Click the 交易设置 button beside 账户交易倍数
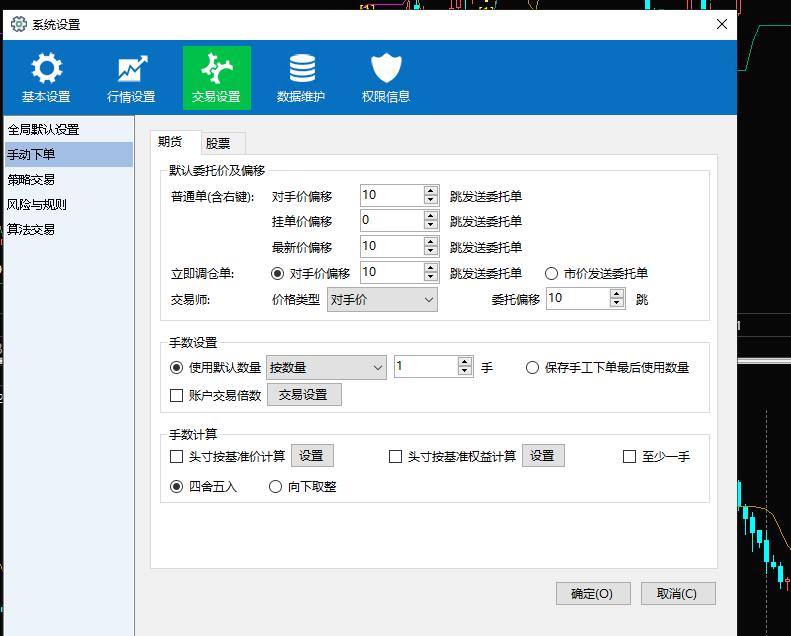This screenshot has width=791, height=636. click(303, 395)
